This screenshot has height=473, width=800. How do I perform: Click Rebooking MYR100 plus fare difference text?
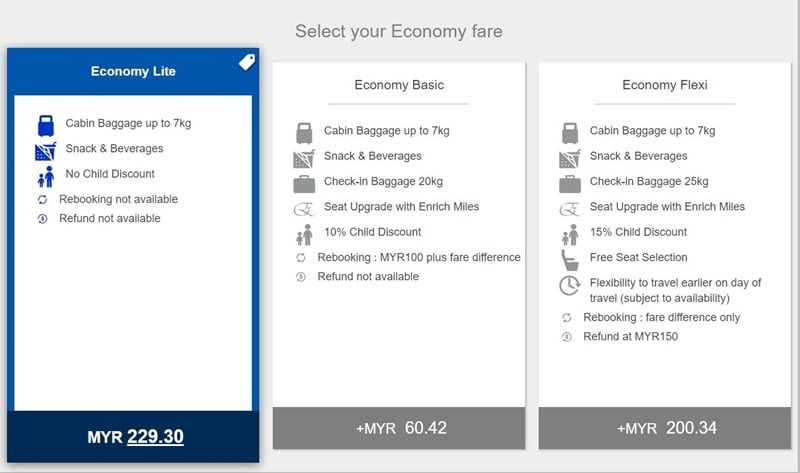point(419,257)
